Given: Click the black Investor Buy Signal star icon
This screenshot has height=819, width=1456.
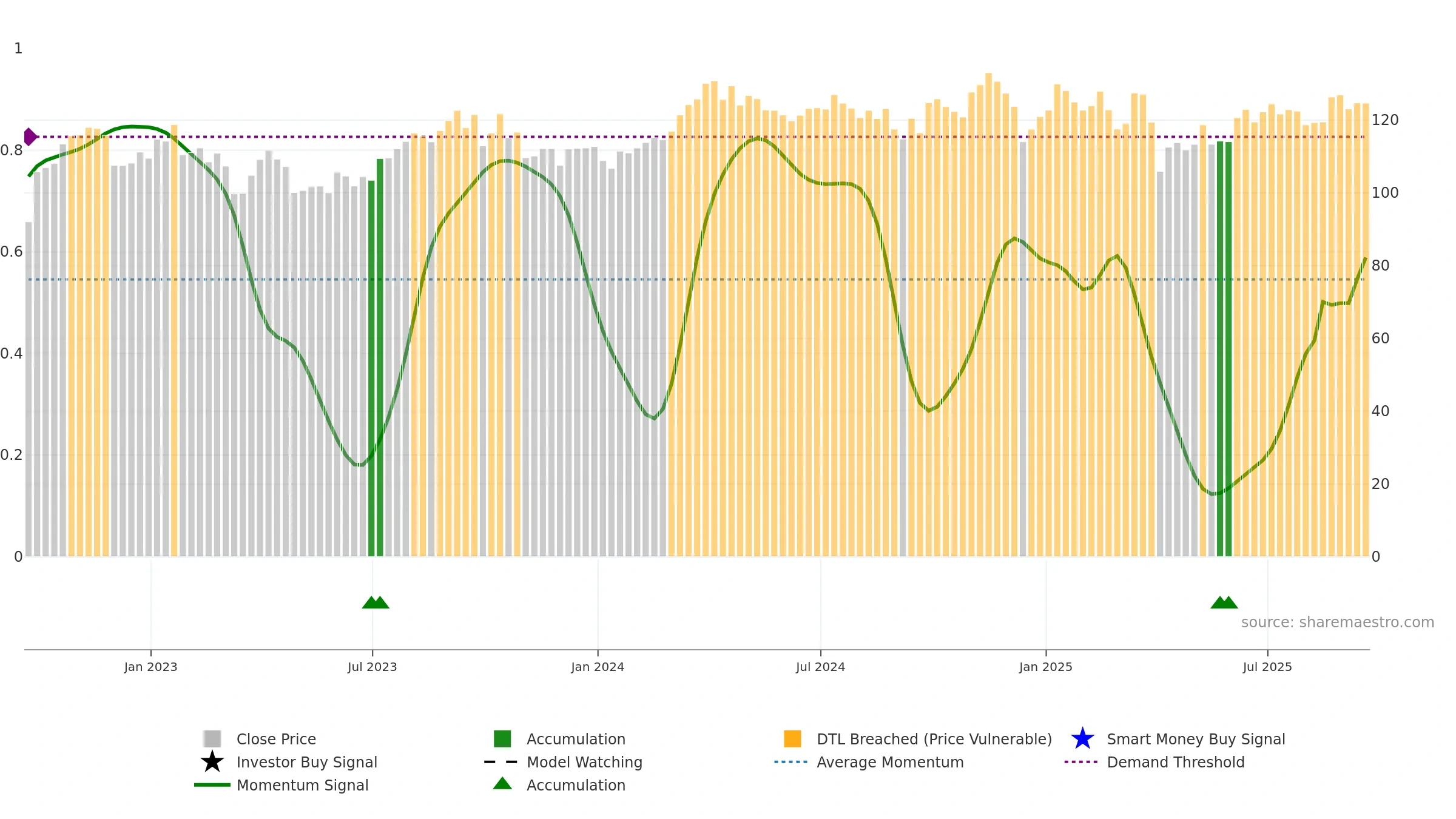Looking at the screenshot, I should (212, 761).
